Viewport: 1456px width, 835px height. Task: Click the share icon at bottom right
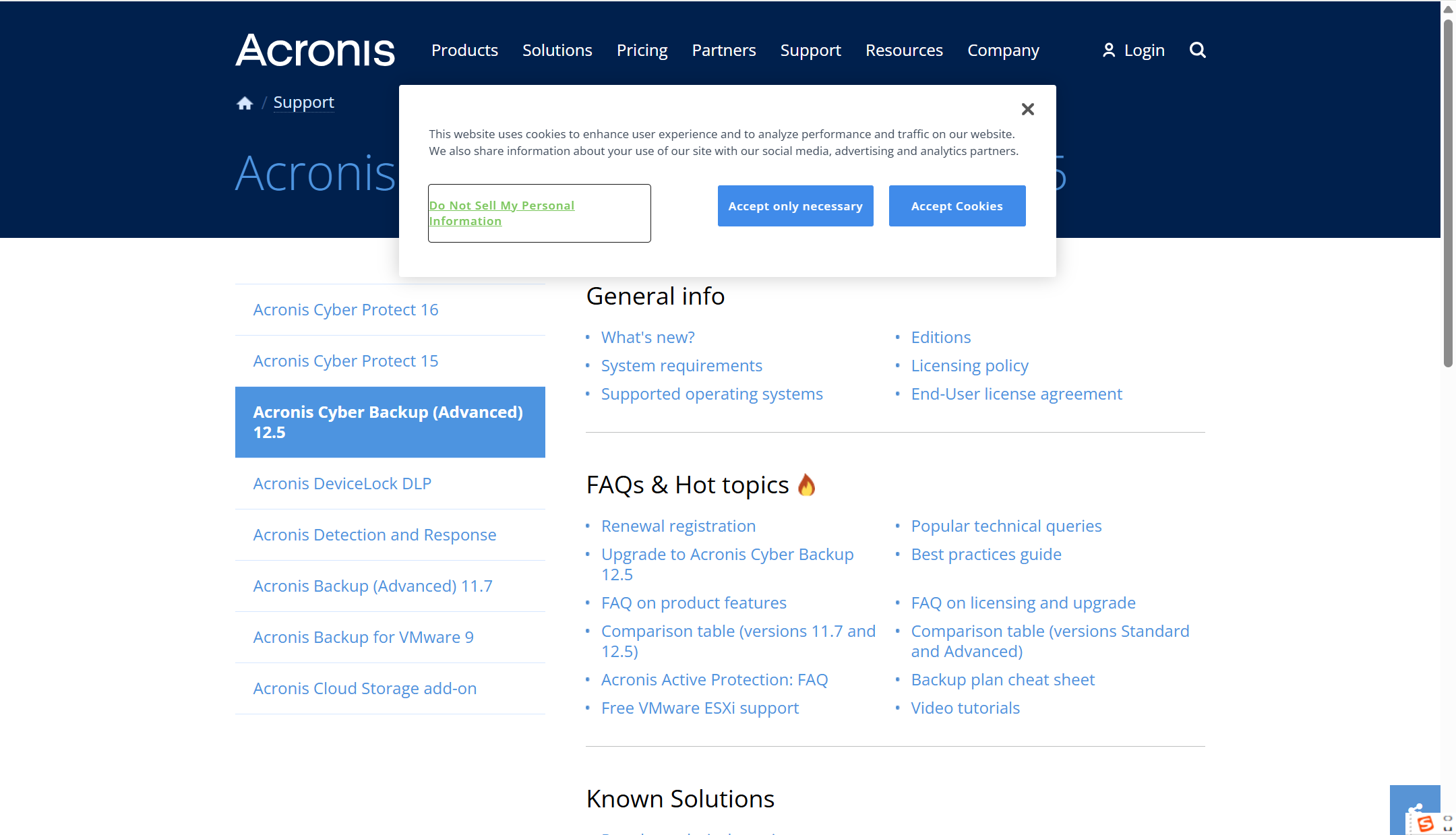point(1414,808)
